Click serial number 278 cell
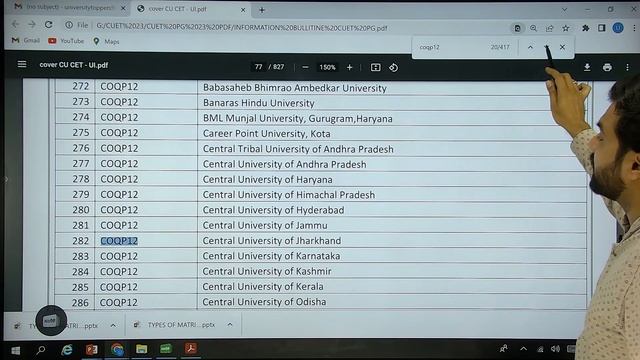 coord(80,179)
